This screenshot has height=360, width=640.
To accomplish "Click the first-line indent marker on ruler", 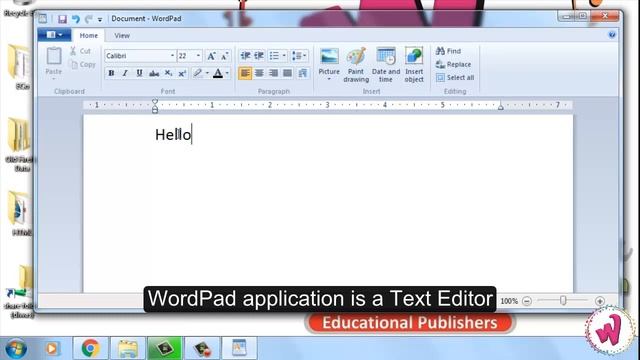I will 155,101.
